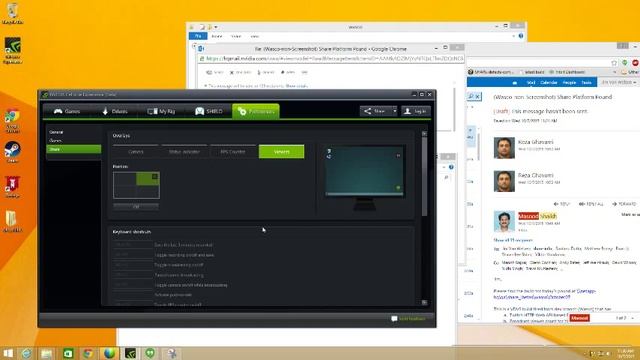The height and width of the screenshot is (360, 640).
Task: Go to the SHIELD tab
Action: [209, 111]
